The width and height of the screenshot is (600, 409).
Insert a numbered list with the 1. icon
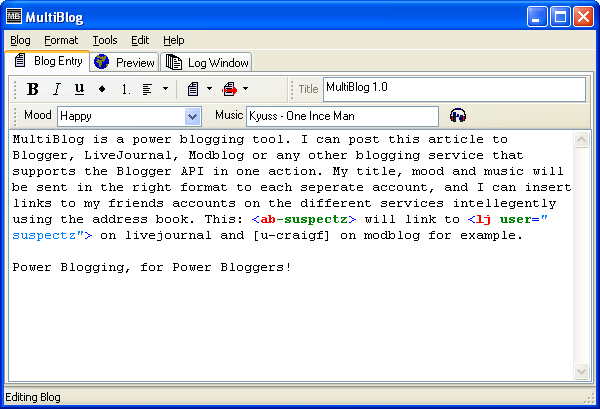coord(126,89)
